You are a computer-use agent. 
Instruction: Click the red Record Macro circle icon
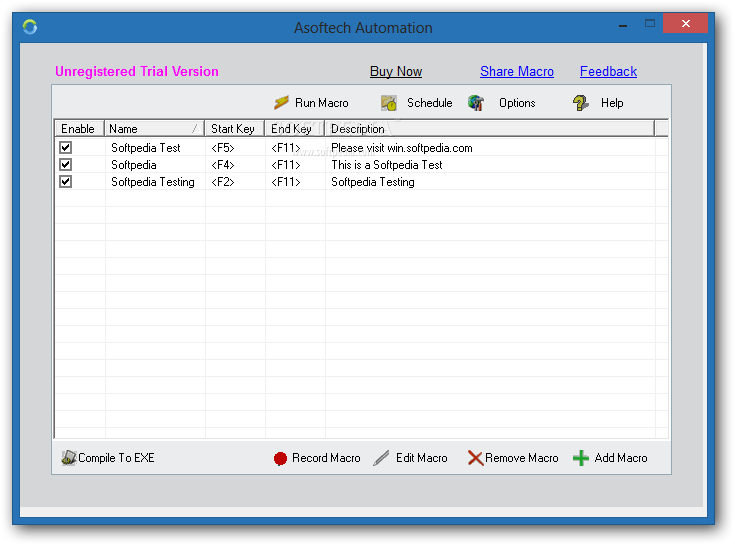(x=280, y=458)
